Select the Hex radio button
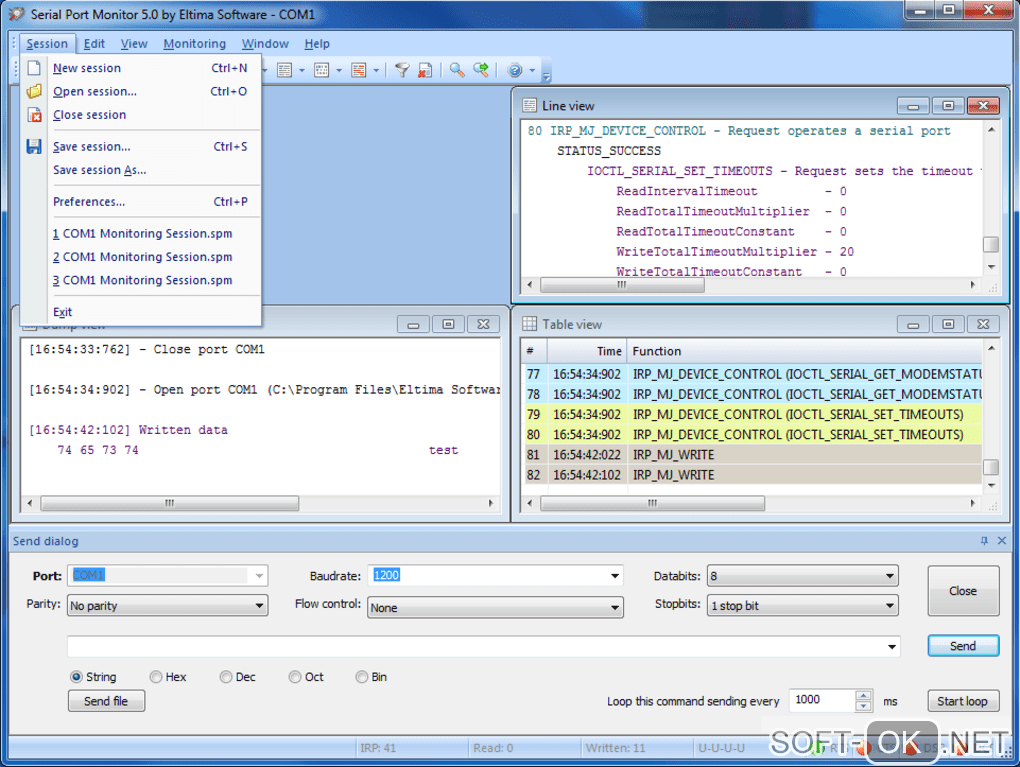The height and width of the screenshot is (767, 1020). coord(156,677)
